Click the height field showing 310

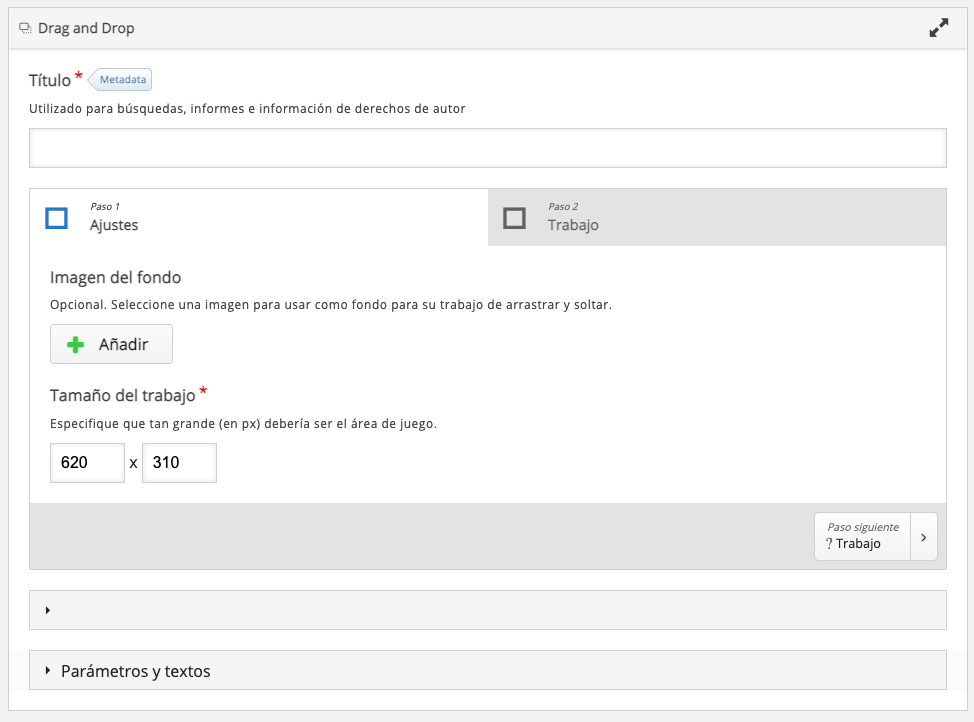click(x=180, y=463)
